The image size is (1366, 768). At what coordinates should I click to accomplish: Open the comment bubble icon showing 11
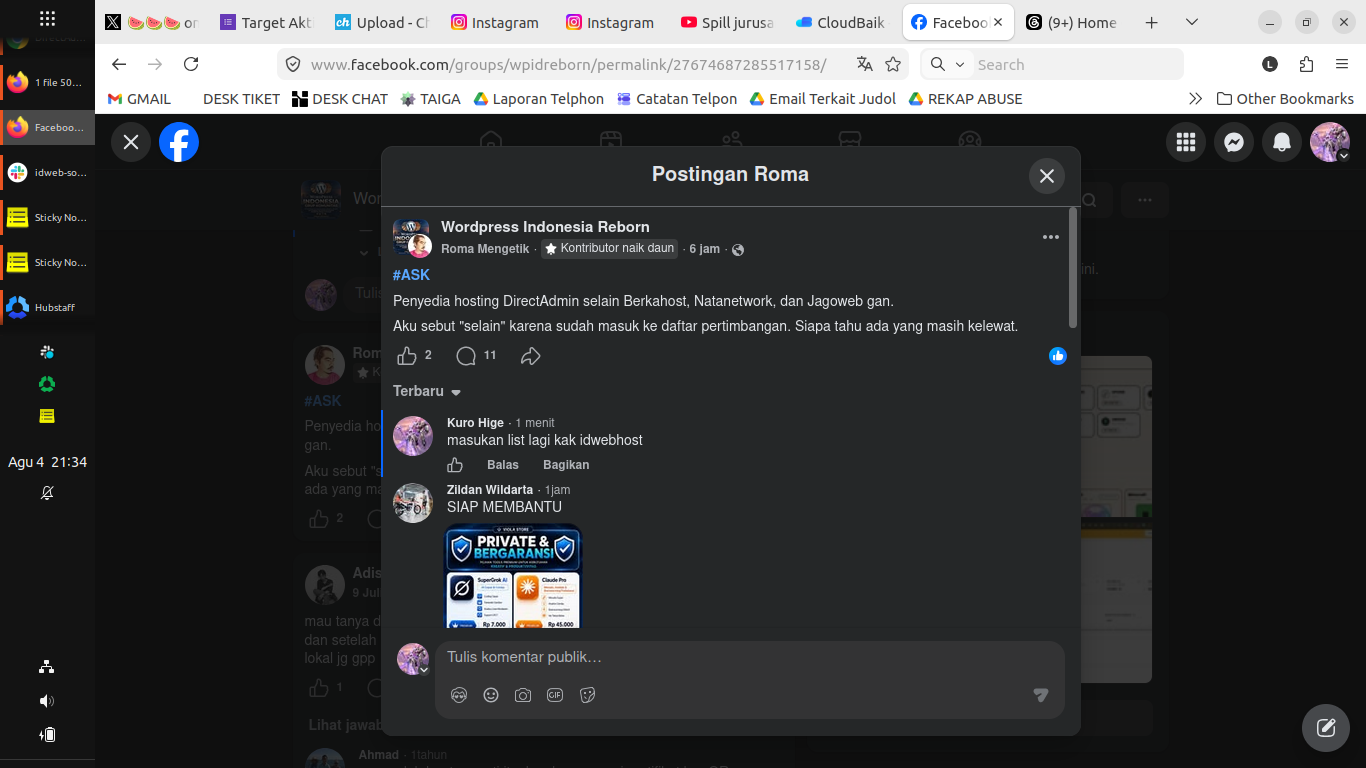[466, 356]
